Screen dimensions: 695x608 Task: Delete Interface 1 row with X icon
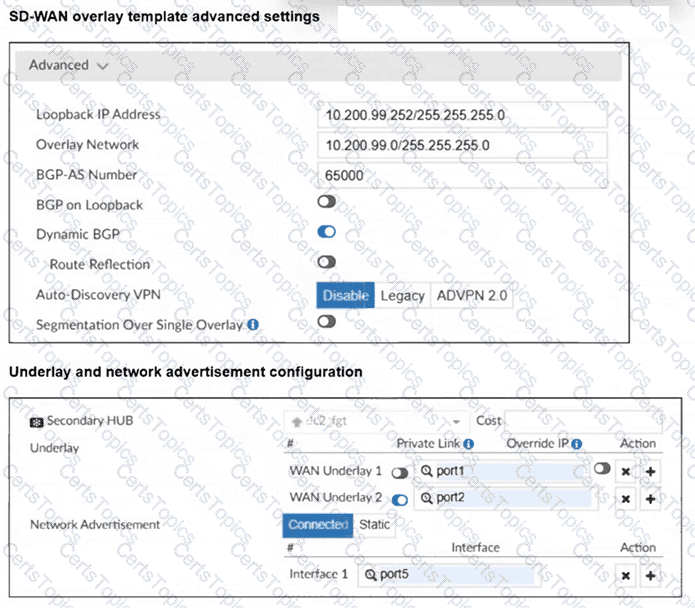click(x=626, y=575)
